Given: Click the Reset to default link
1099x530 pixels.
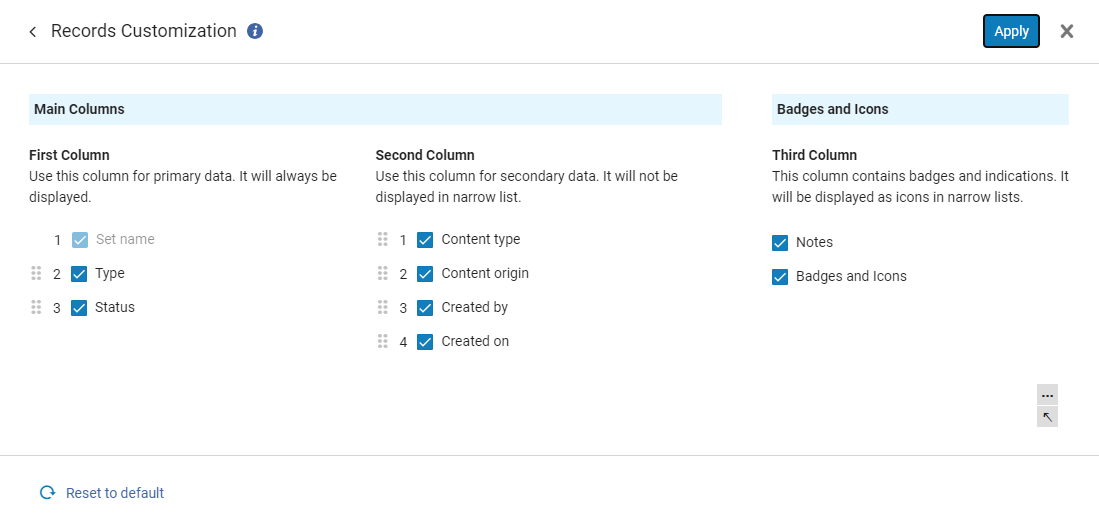Looking at the screenshot, I should tap(115, 493).
